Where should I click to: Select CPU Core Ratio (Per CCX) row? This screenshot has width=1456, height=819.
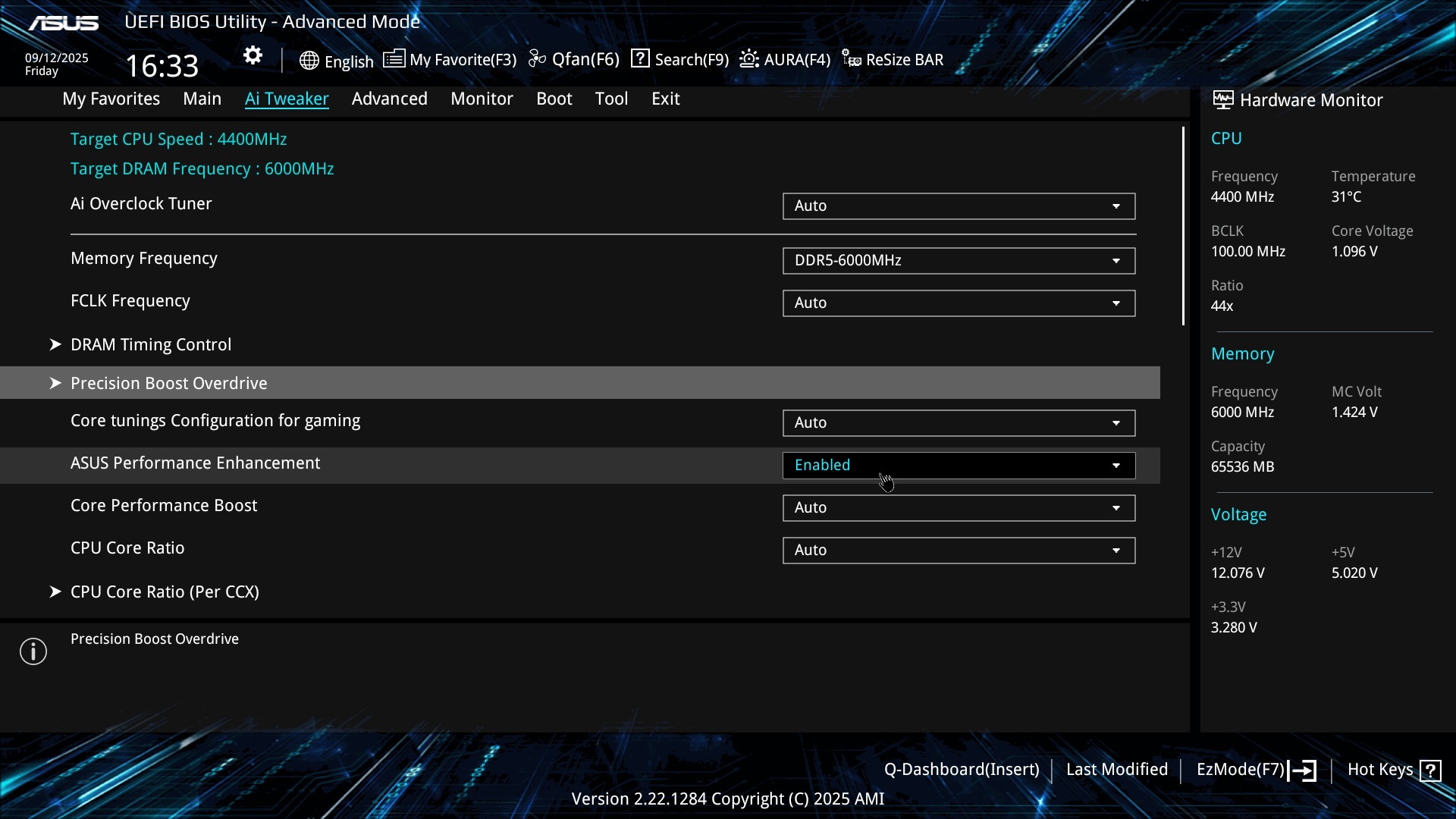(580, 591)
